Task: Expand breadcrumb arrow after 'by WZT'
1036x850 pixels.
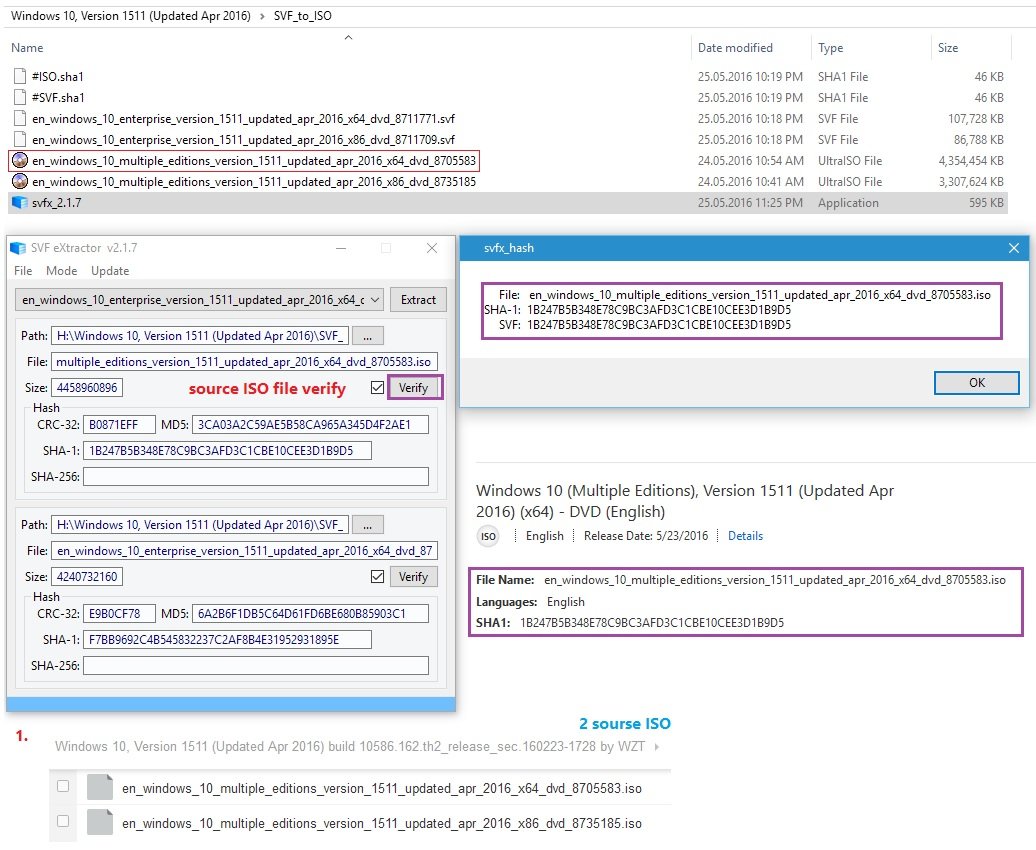Action: (657, 747)
